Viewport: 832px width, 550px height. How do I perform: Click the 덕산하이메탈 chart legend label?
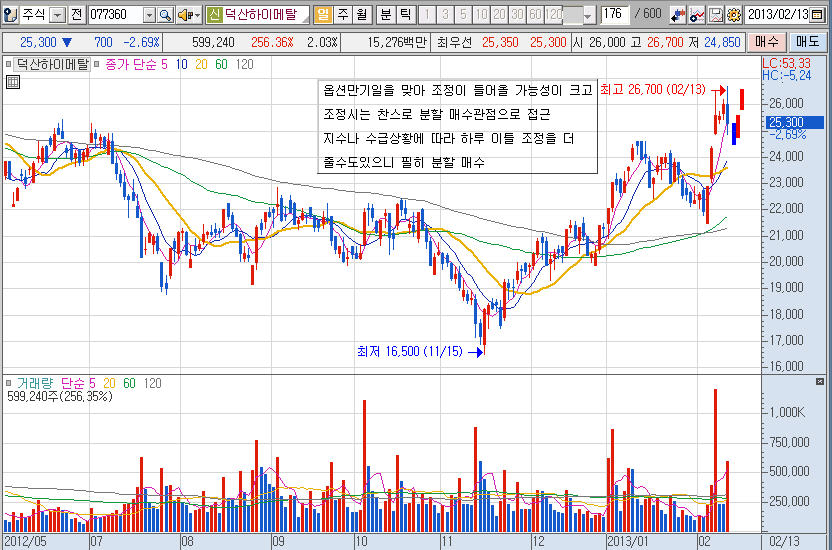(52, 64)
